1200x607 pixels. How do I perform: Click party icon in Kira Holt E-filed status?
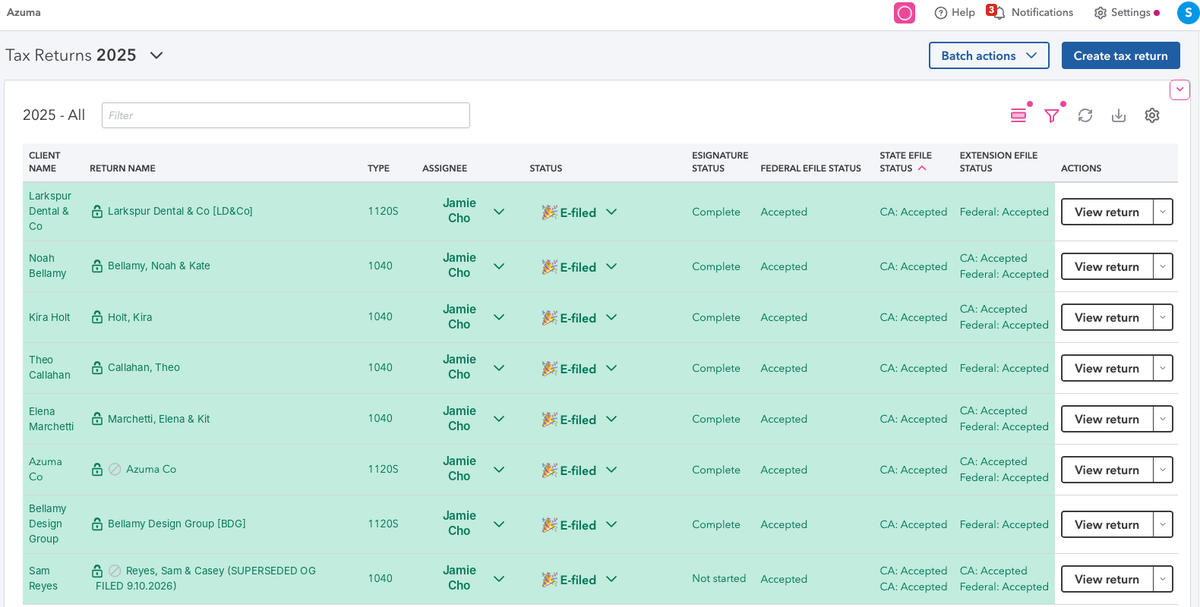(x=549, y=317)
